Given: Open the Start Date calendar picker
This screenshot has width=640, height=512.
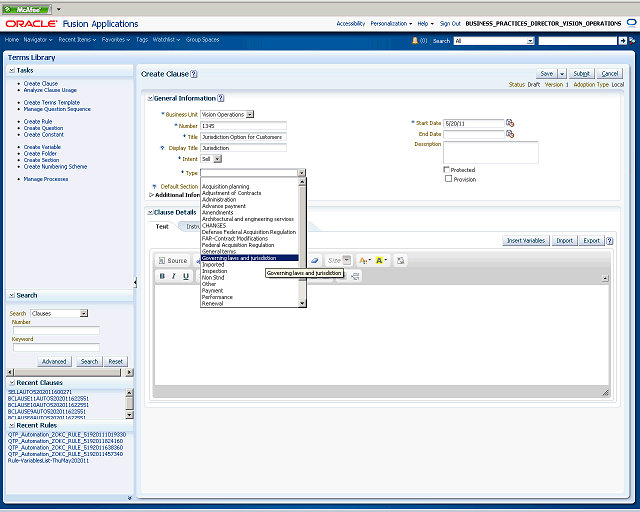Looking at the screenshot, I should coord(510,123).
